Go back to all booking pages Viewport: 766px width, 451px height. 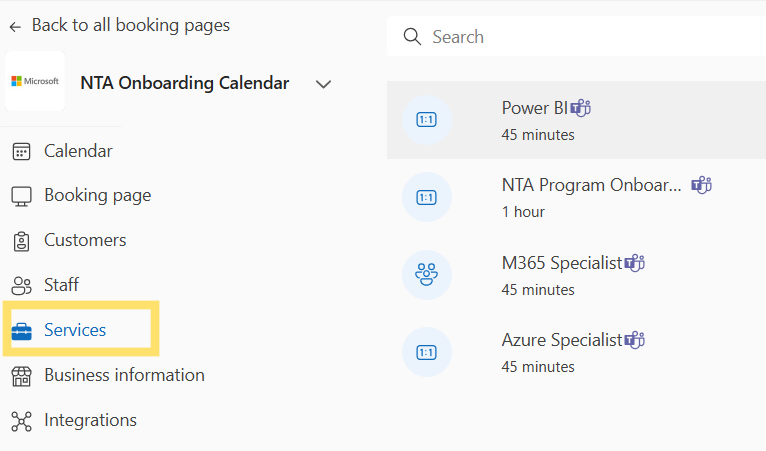[x=130, y=25]
